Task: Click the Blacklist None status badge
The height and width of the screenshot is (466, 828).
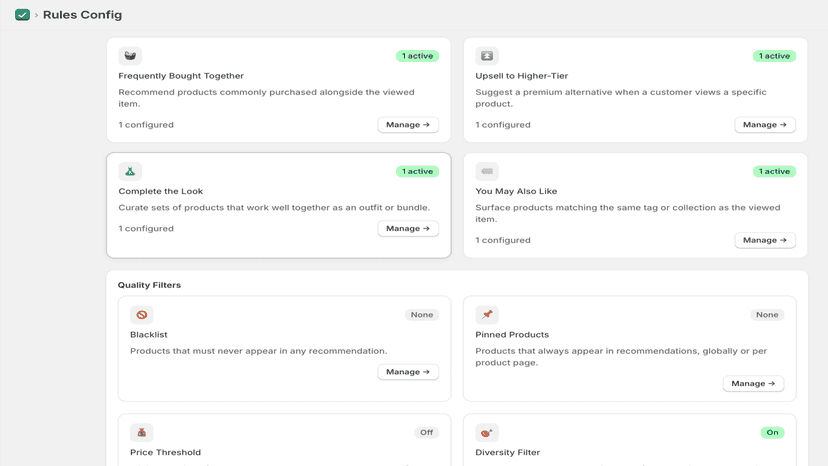Action: [x=422, y=315]
